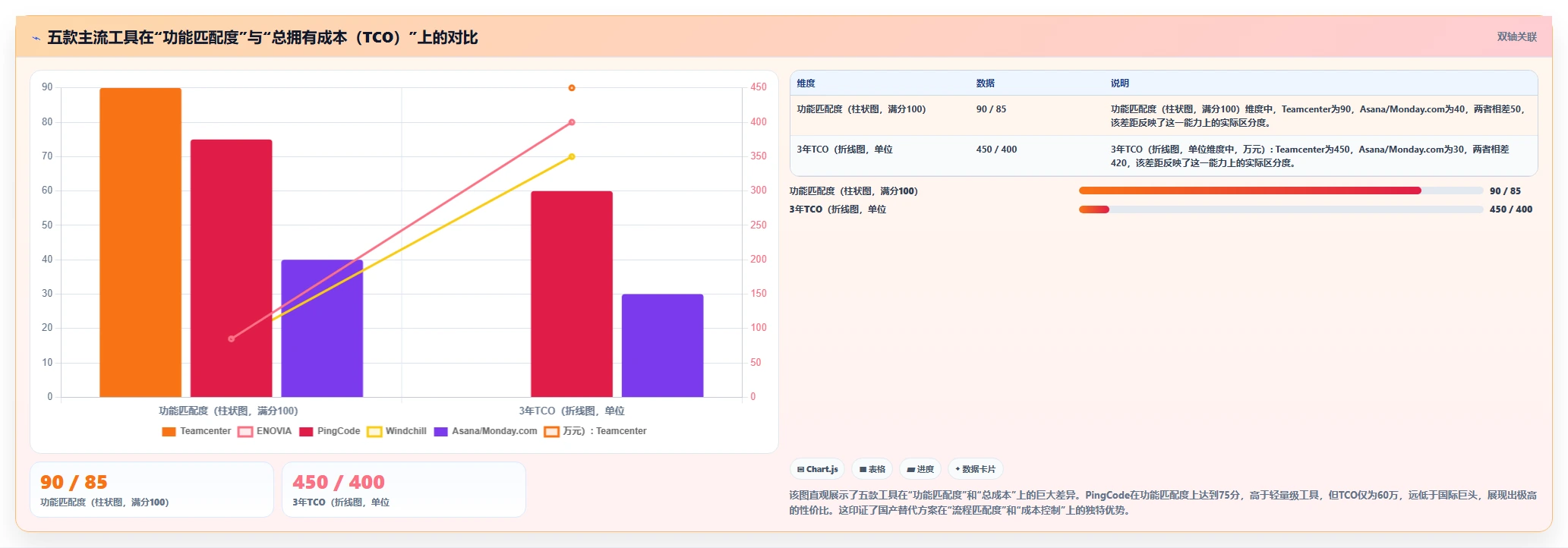The width and height of the screenshot is (1568, 548).
Task: Click the red PingCode bar at 75
Action: tap(232, 268)
